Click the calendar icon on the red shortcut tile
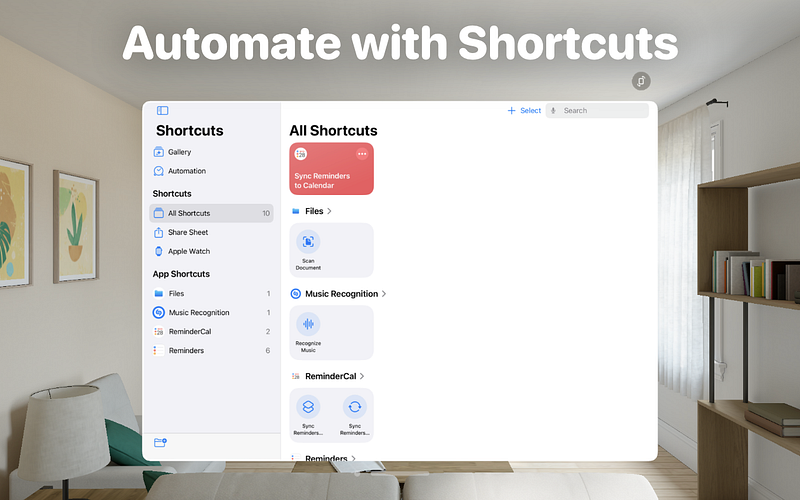The height and width of the screenshot is (500, 800). (301, 154)
